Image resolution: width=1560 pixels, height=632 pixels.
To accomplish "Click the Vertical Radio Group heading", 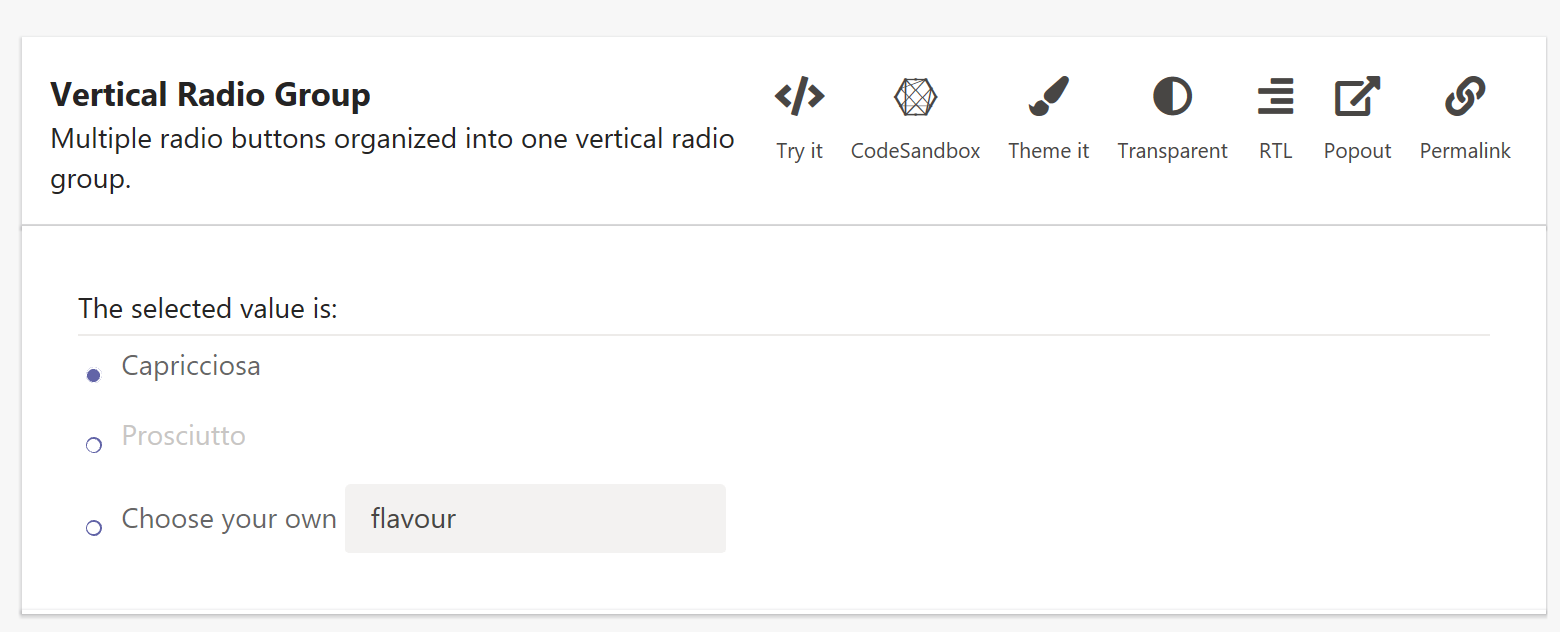I will pos(210,94).
